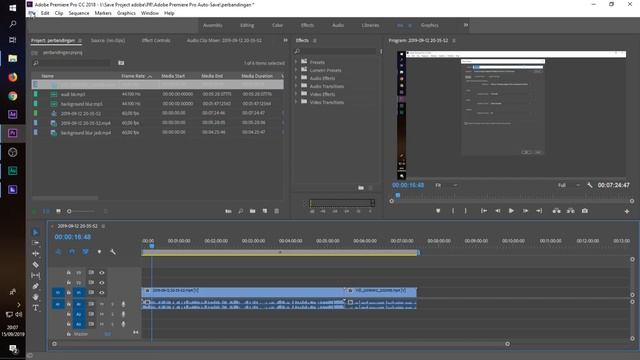This screenshot has width=640, height=360.
Task: Sort the project bin by Frame Rate column
Action: coord(133,76)
